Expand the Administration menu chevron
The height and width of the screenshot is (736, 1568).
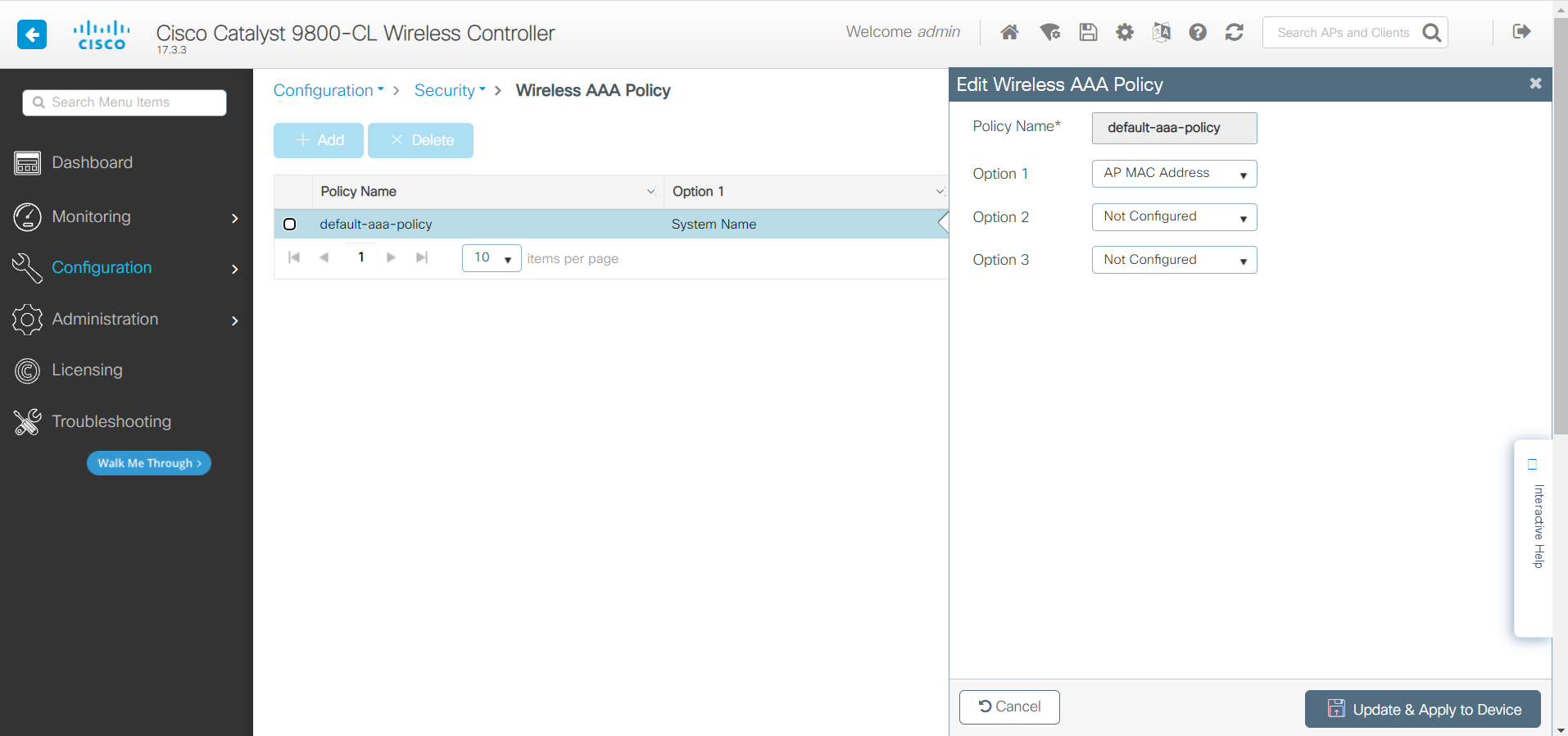point(235,320)
